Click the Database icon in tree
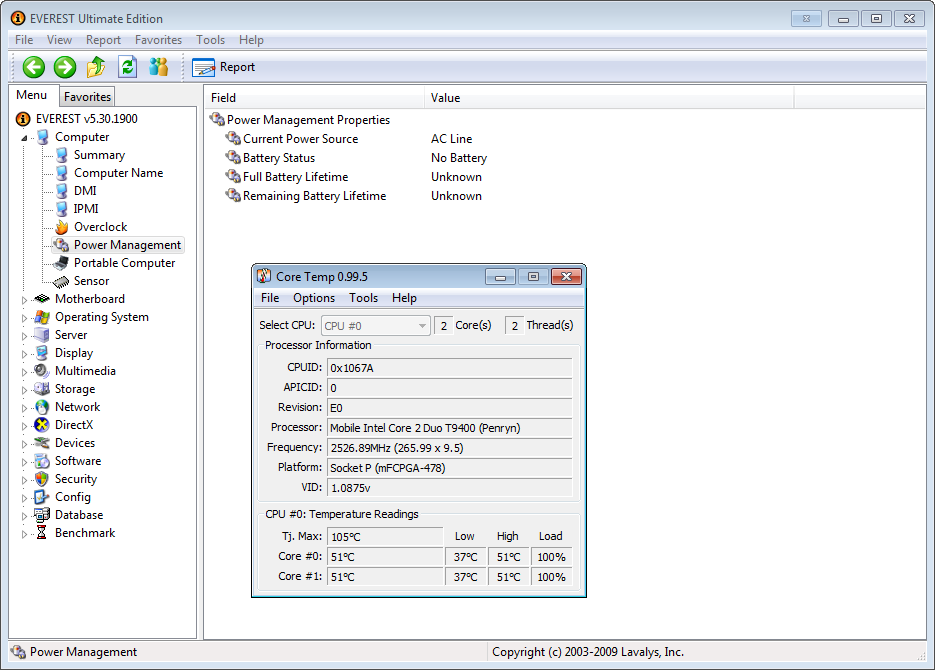 click(42, 515)
